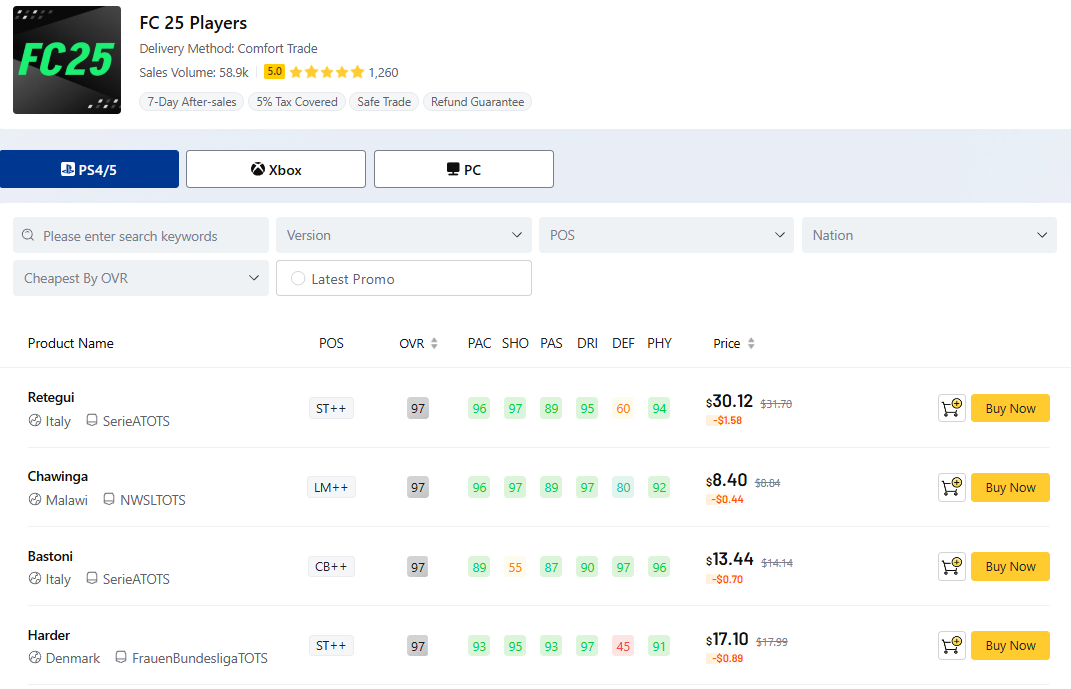Switch to the Xbox platform tab
1071x689 pixels.
[x=276, y=169]
